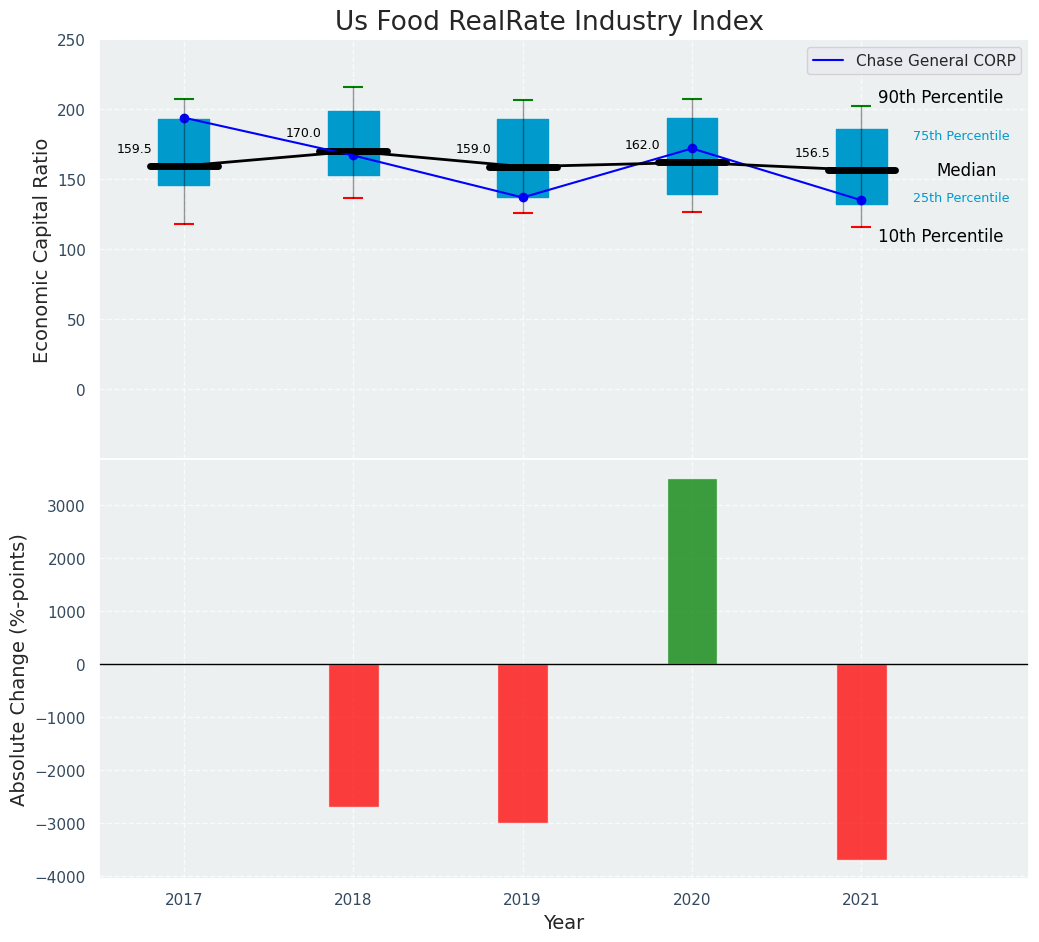This screenshot has width=1039, height=942.
Task: Click the Absolute Change axis label
Action: click(x=19, y=669)
